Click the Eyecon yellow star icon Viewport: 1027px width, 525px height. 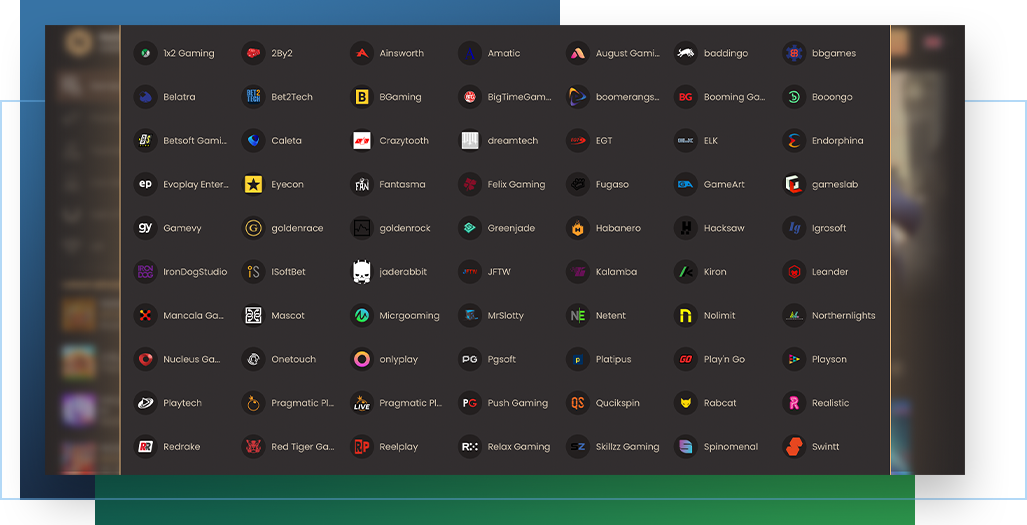[253, 185]
